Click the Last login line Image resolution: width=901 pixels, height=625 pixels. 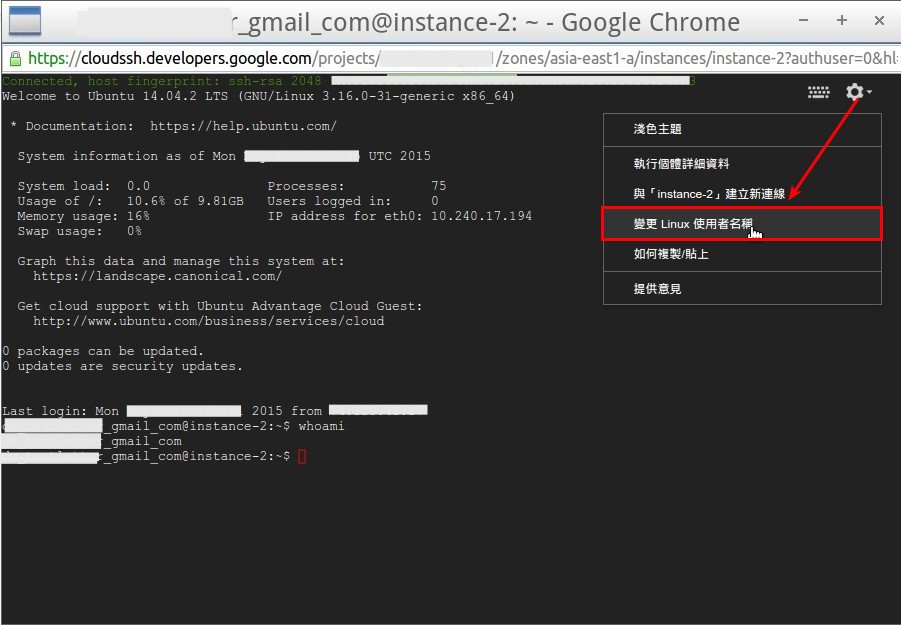click(214, 411)
